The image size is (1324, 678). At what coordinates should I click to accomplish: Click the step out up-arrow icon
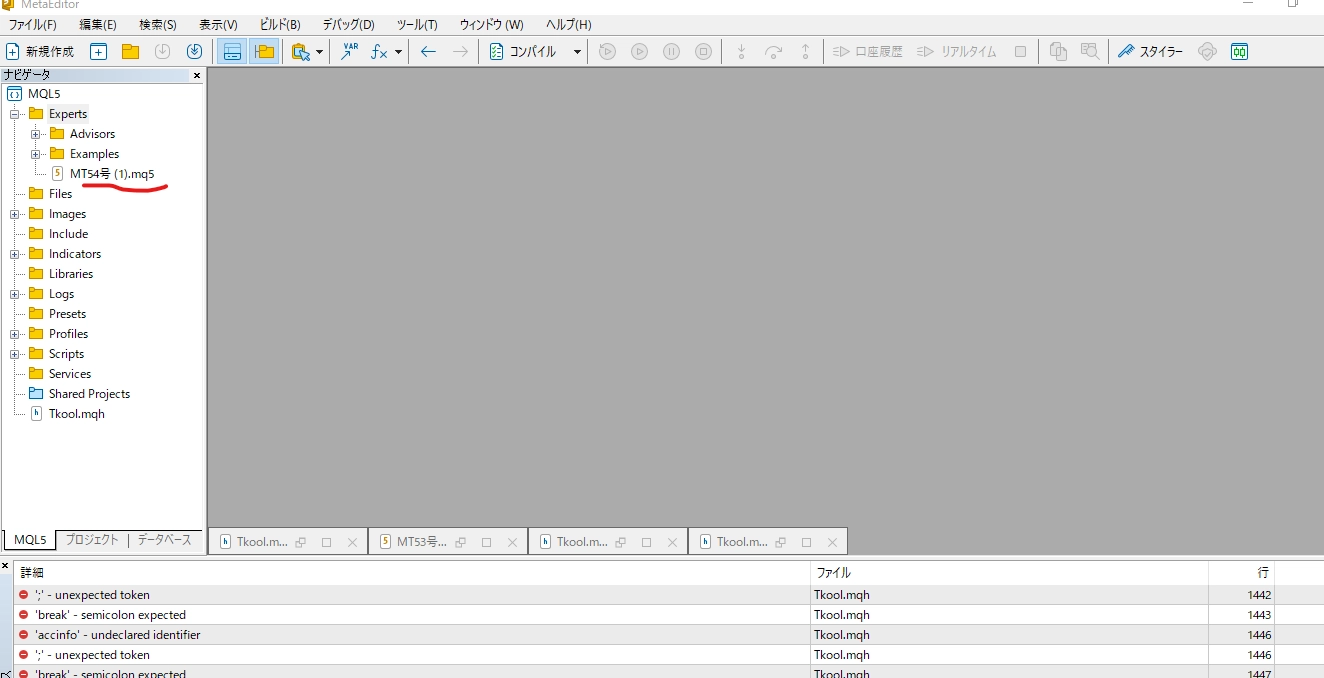point(805,52)
